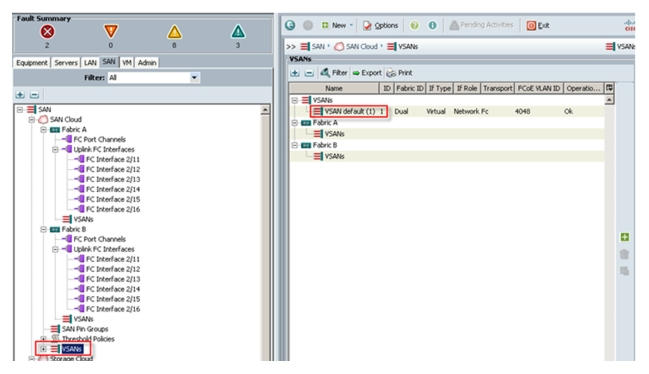Viewport: 649px width, 374px height.
Task: Open the table column chooser icon
Action: coord(609,88)
